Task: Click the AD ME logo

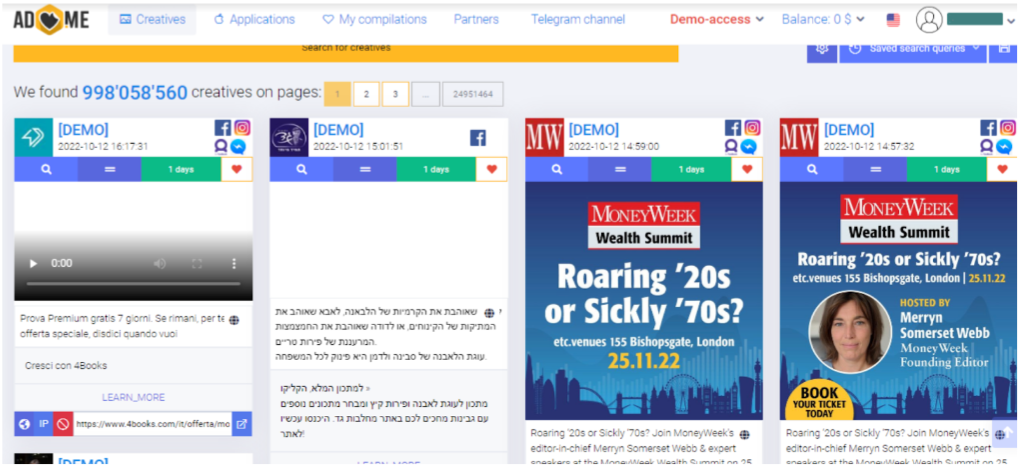Action: point(51,20)
